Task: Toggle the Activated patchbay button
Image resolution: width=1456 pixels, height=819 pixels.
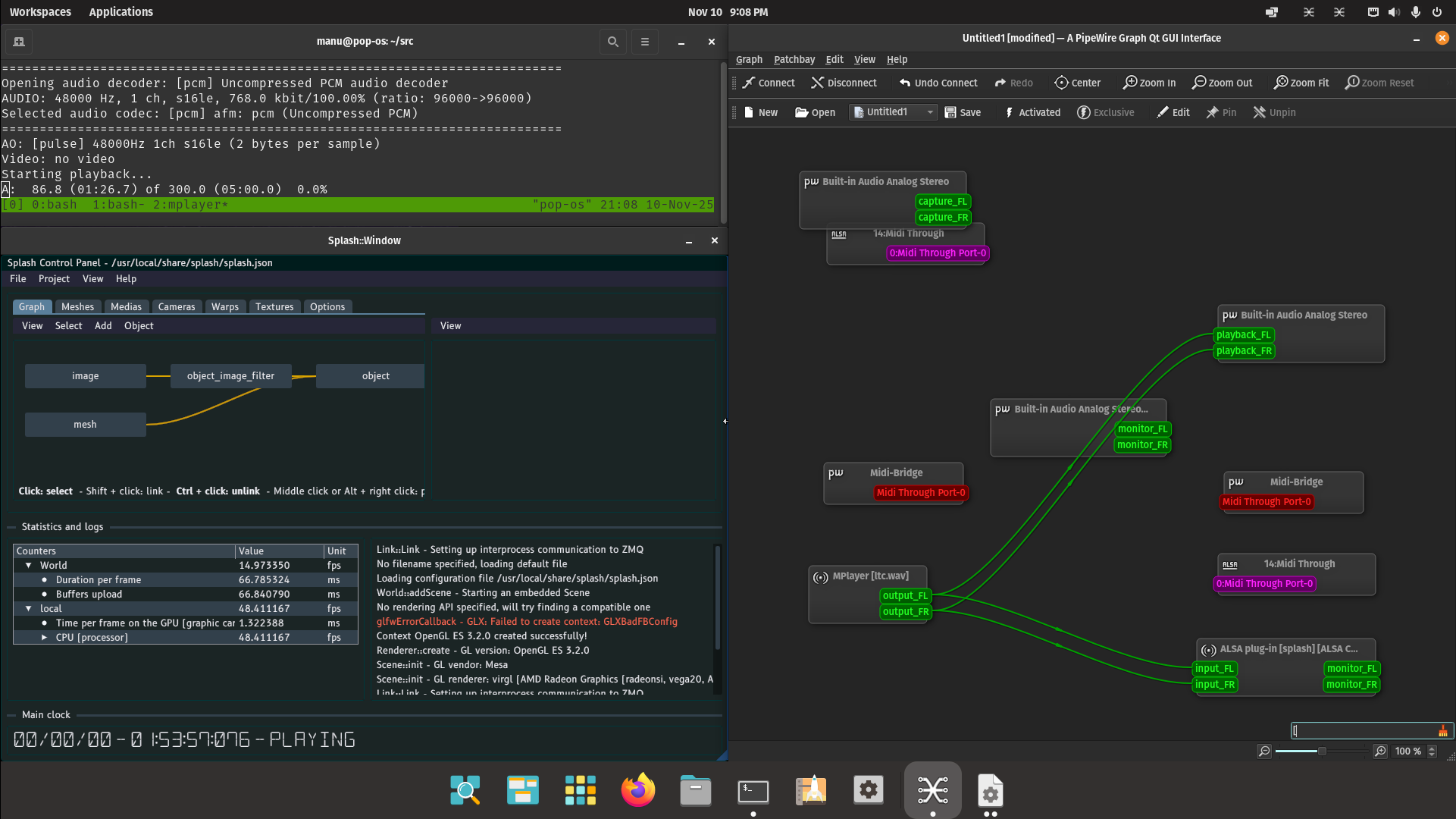Action: 1032,112
